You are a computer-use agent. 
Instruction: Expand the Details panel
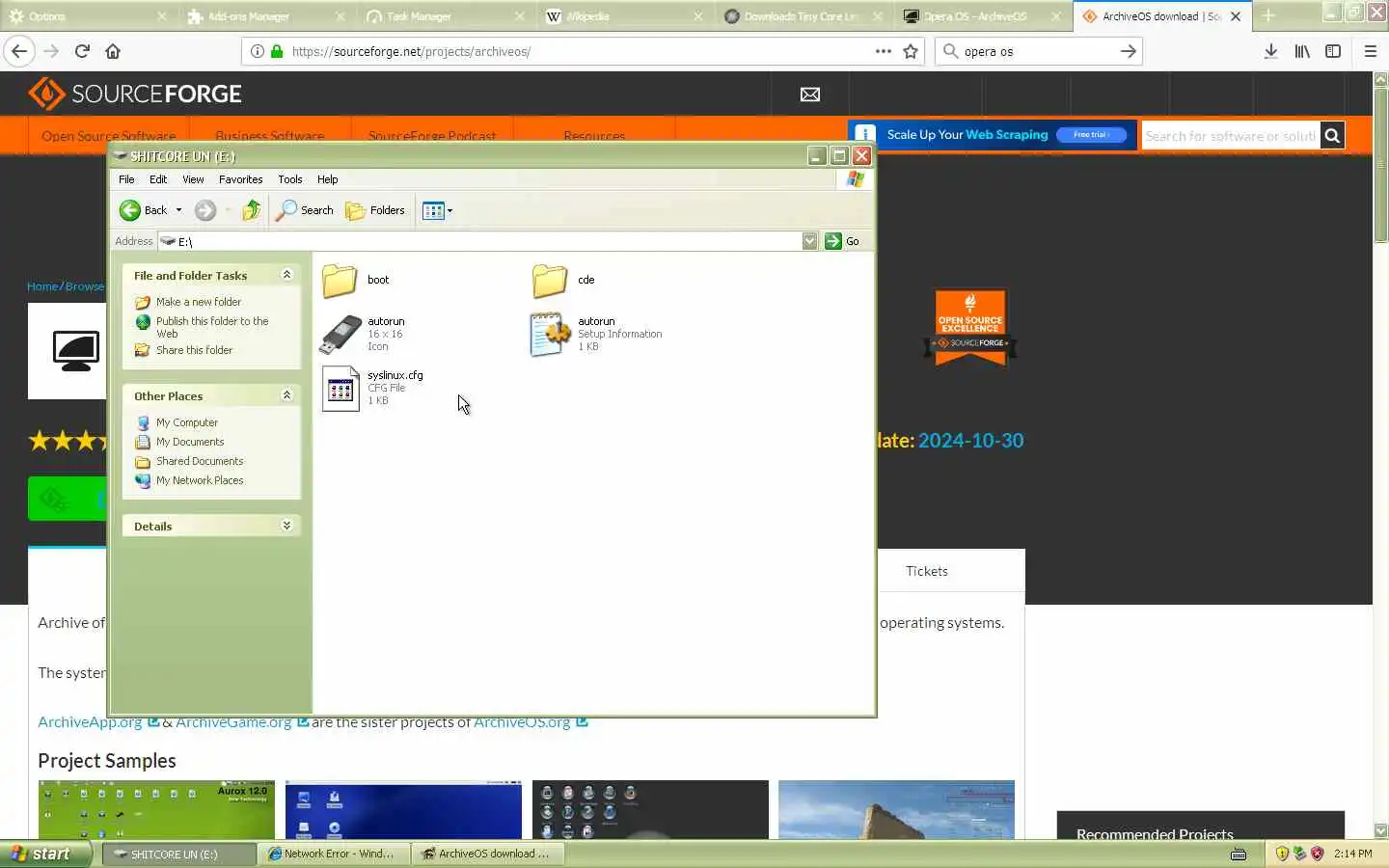(286, 526)
